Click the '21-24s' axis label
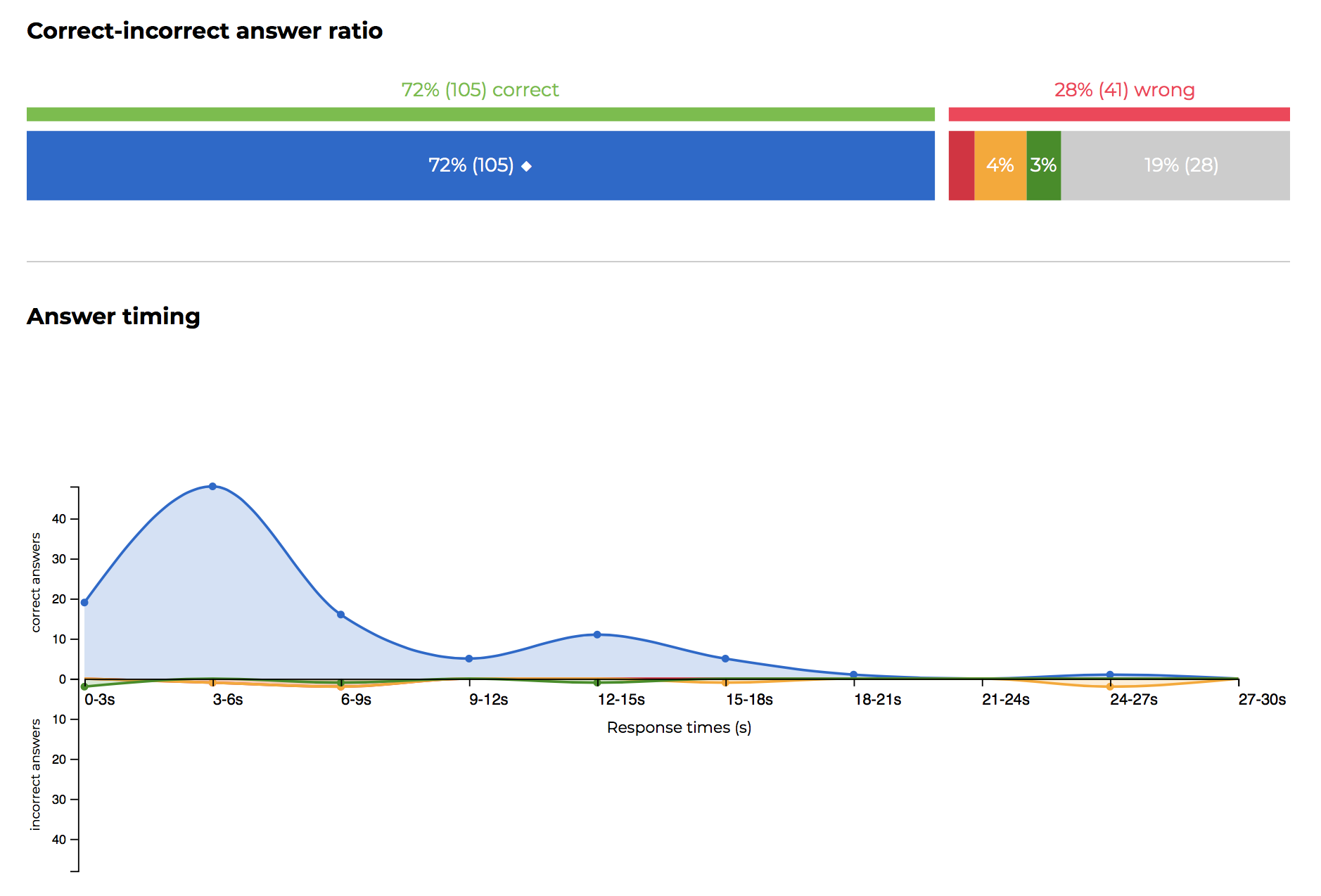The height and width of the screenshot is (896, 1321). point(1006,699)
